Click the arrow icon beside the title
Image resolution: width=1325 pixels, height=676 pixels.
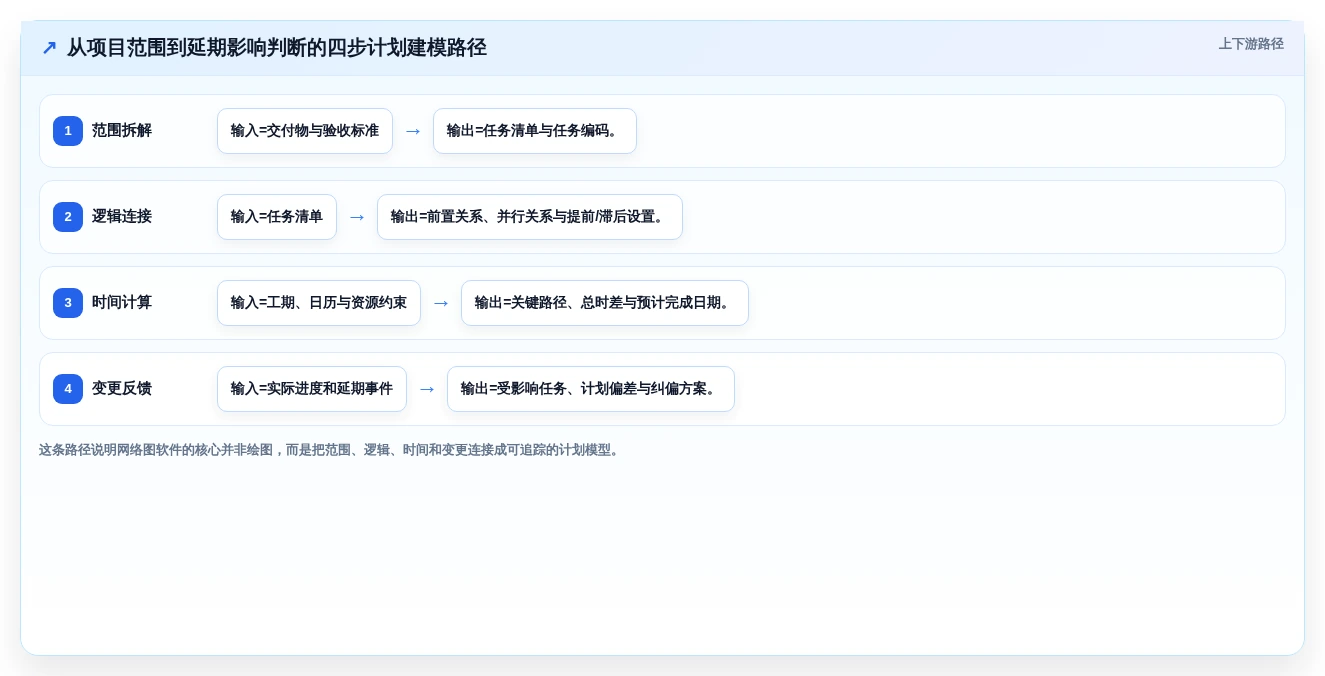tap(49, 48)
